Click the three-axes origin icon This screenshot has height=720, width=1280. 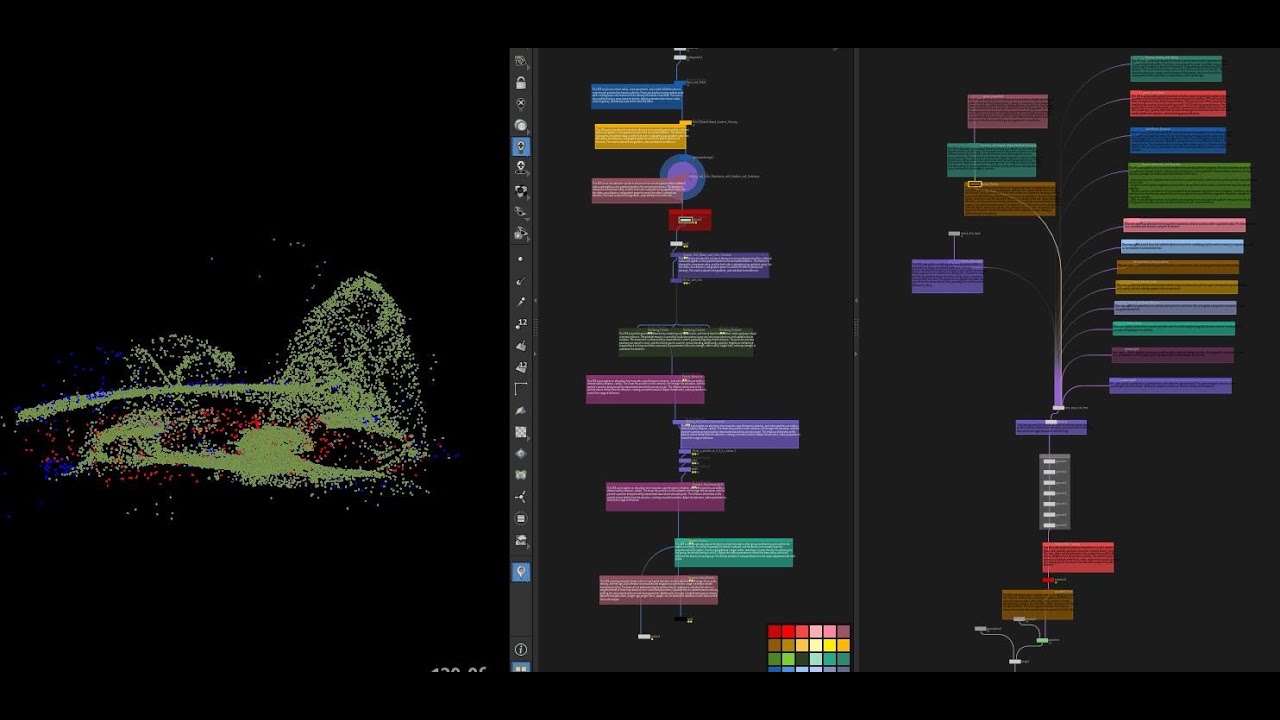(x=521, y=496)
